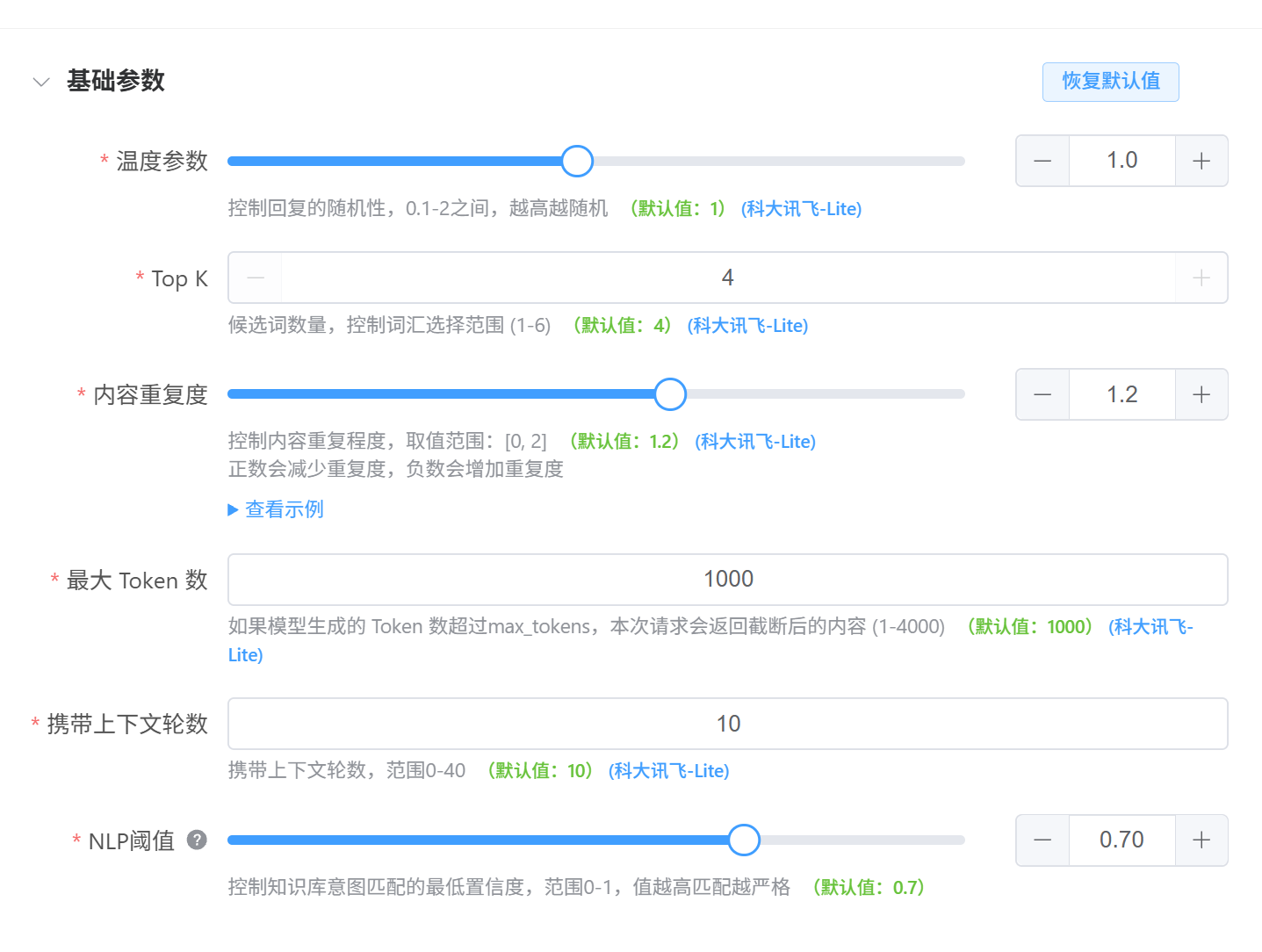Click the 恢复默认值 button
The width and height of the screenshot is (1262, 952).
coord(1110,82)
